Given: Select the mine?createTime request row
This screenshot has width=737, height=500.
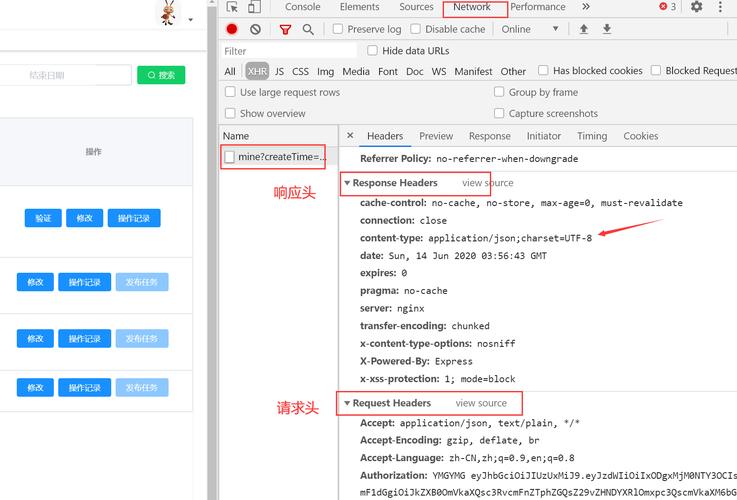Looking at the screenshot, I should (279, 156).
